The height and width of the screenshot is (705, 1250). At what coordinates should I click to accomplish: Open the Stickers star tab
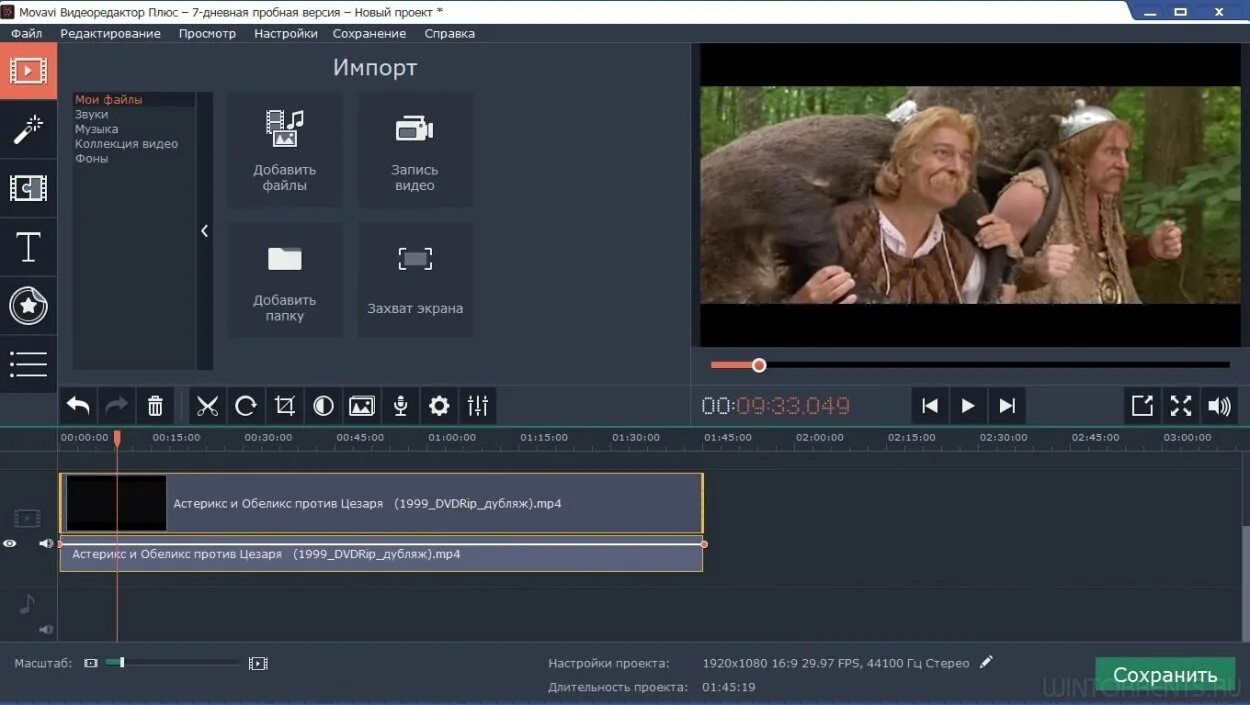tap(28, 306)
